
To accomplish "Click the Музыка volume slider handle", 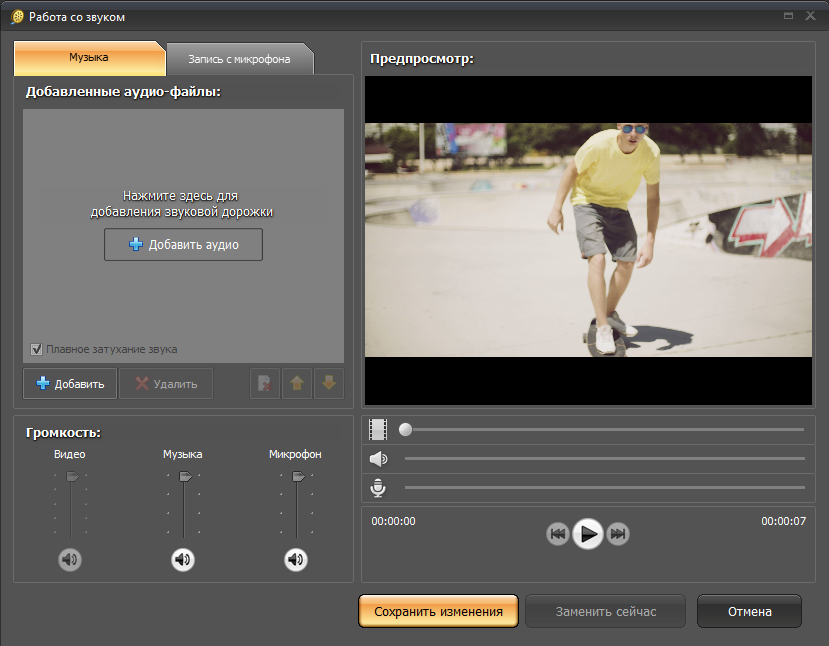I will (x=185, y=477).
